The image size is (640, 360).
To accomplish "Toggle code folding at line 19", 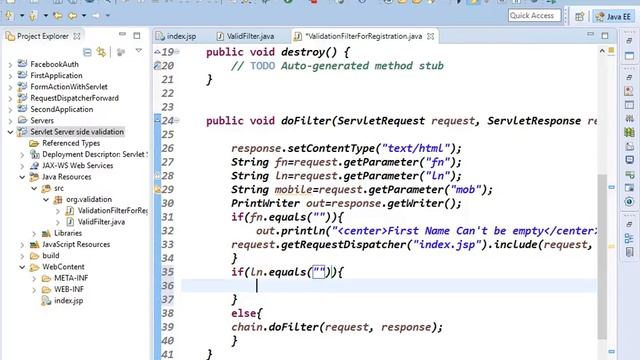I will click(x=177, y=52).
